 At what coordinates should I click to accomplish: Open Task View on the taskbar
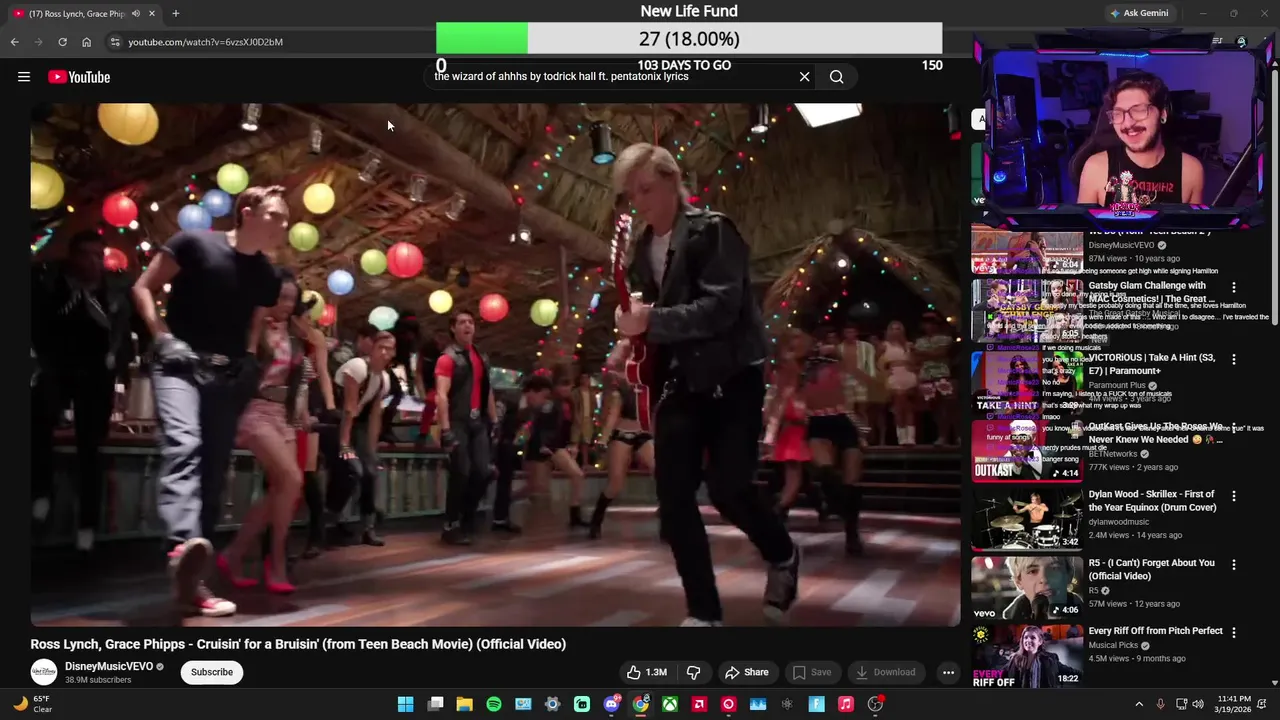[x=435, y=704]
